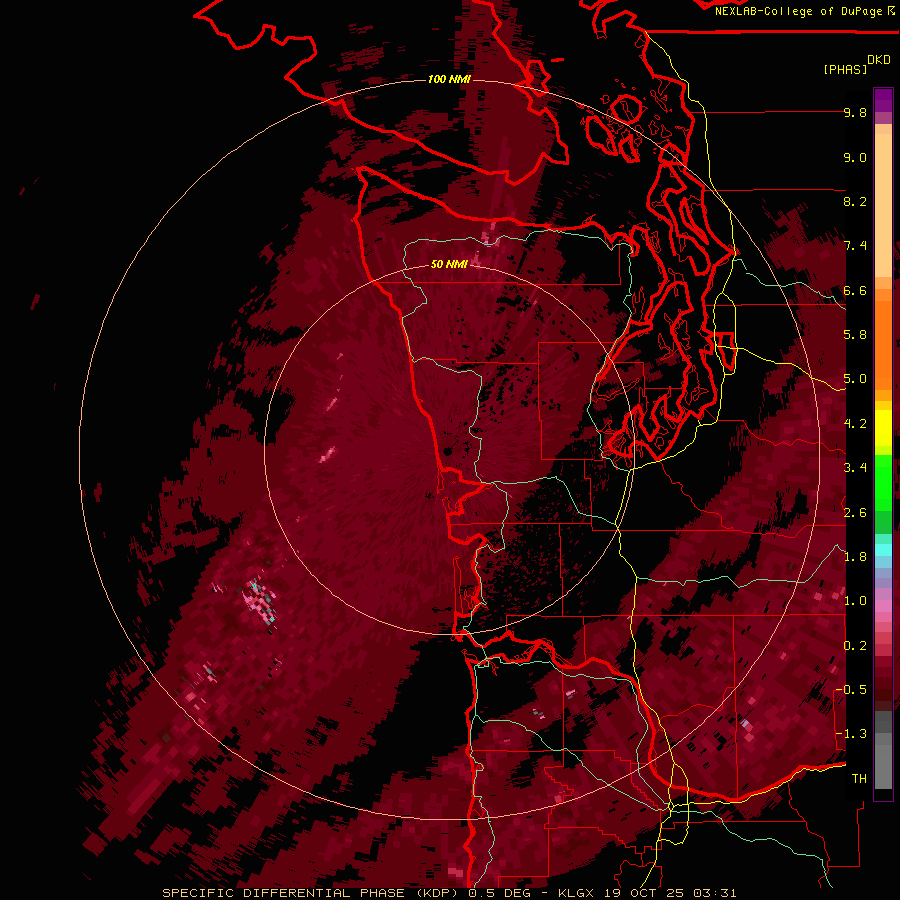Select the 9.8 legend value

pos(855,113)
